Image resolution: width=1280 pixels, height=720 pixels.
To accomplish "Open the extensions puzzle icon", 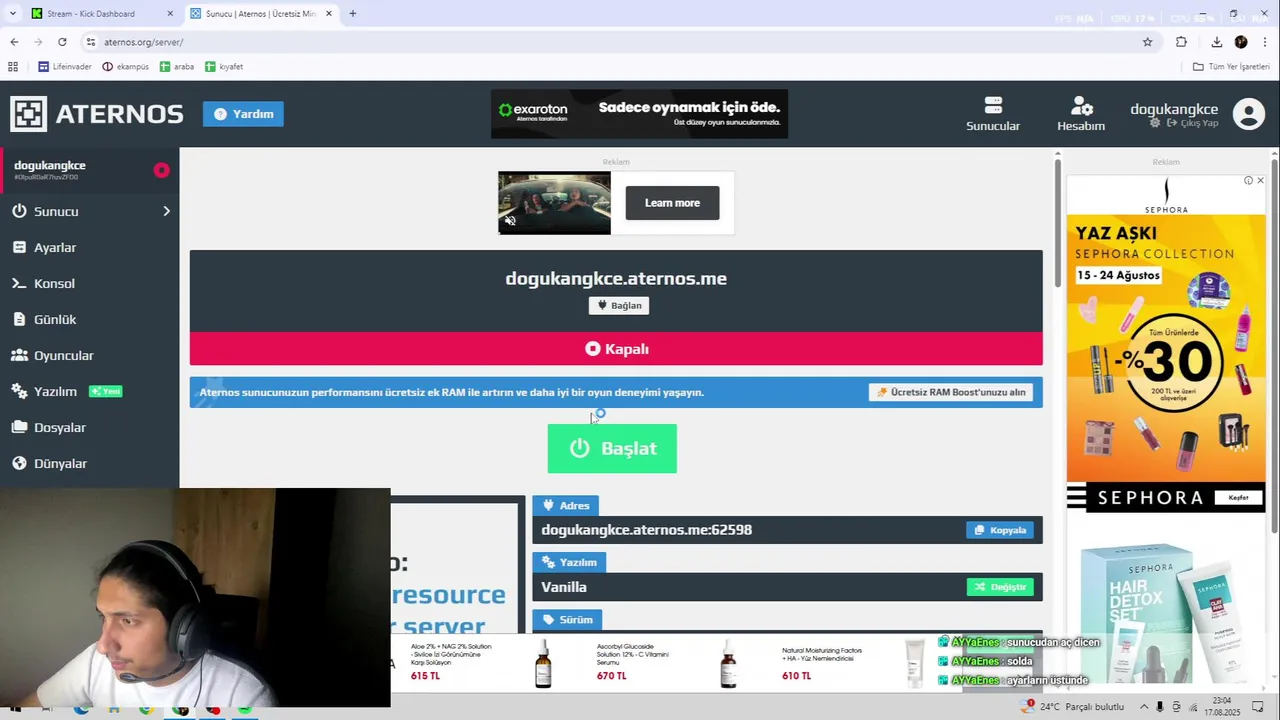I will [1181, 42].
